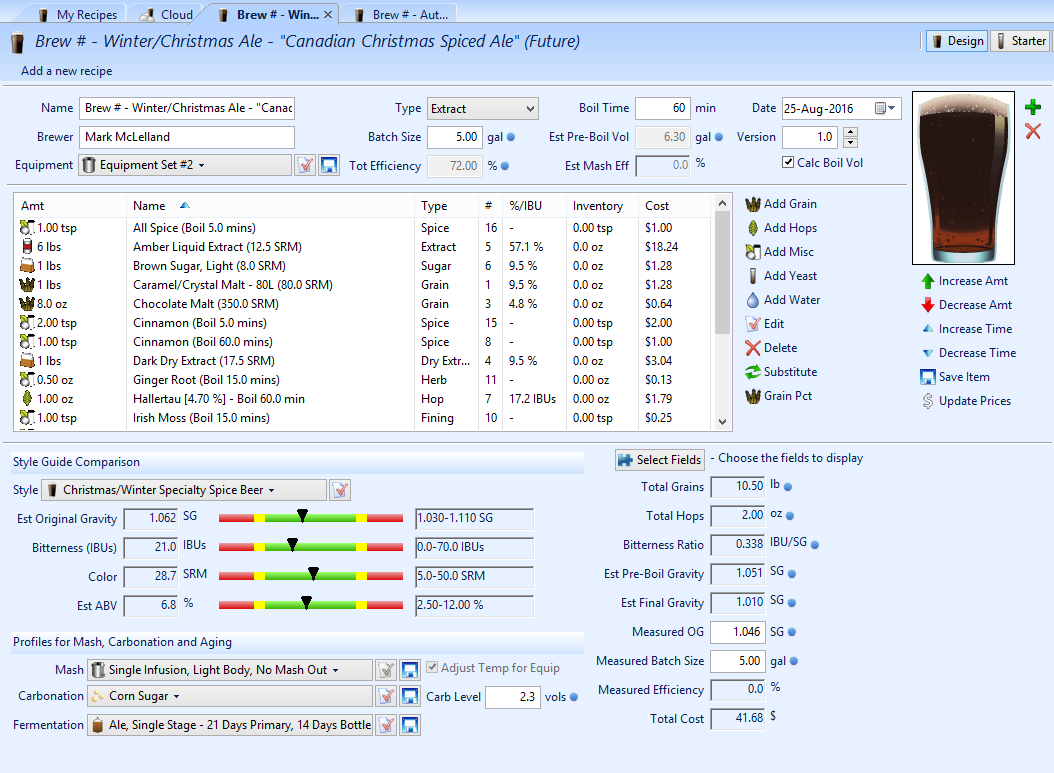Delete the selected ingredient

(x=771, y=348)
